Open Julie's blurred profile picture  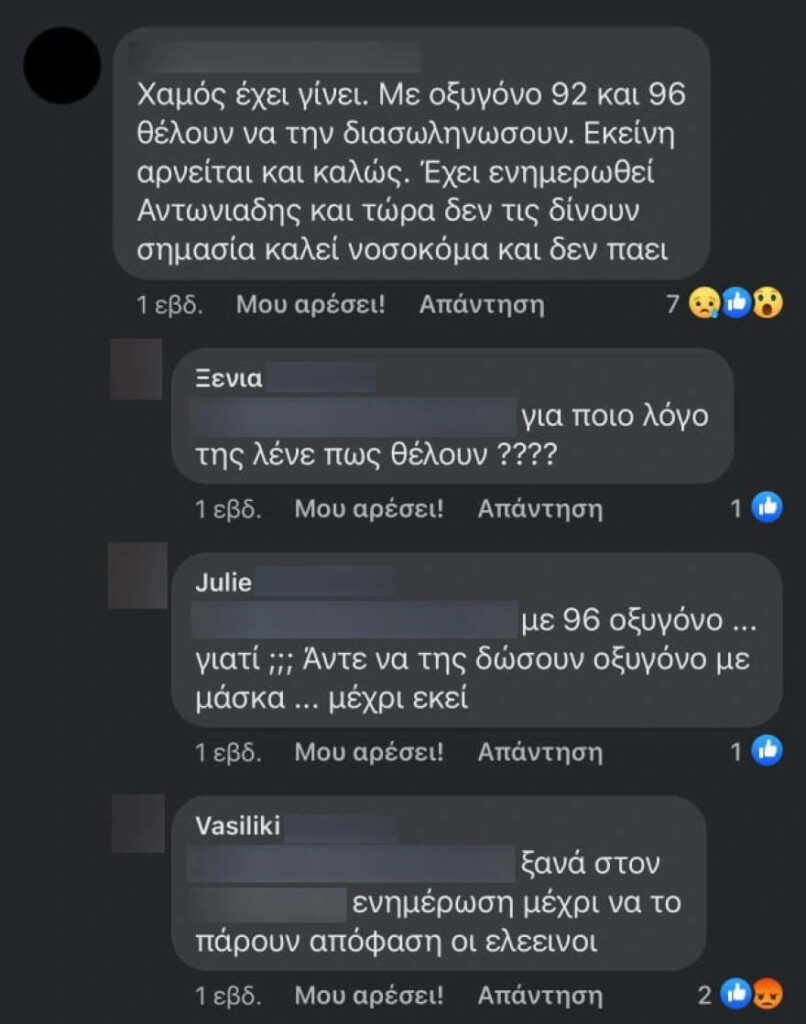pyautogui.click(x=138, y=575)
